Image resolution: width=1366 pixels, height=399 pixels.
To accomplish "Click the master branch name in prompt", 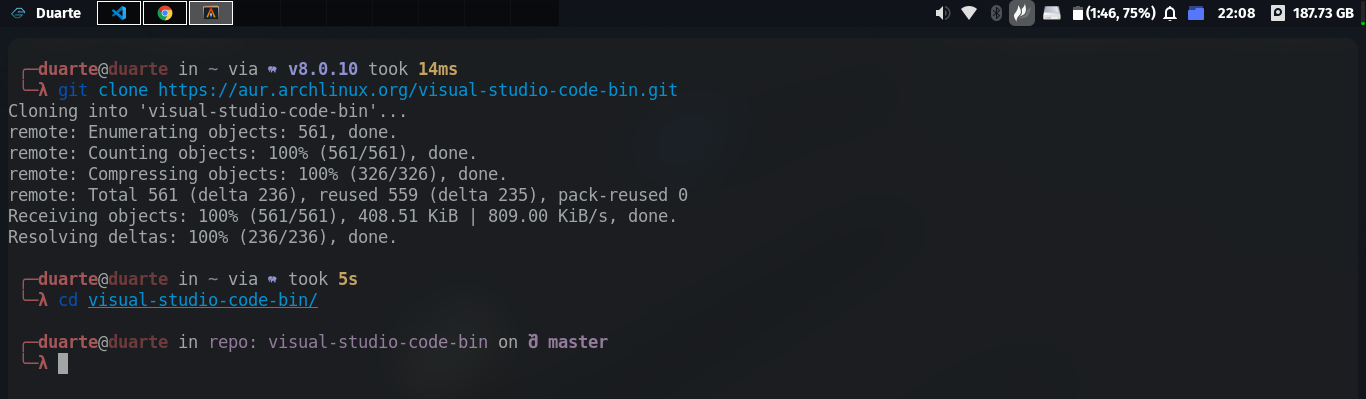I will click(578, 342).
